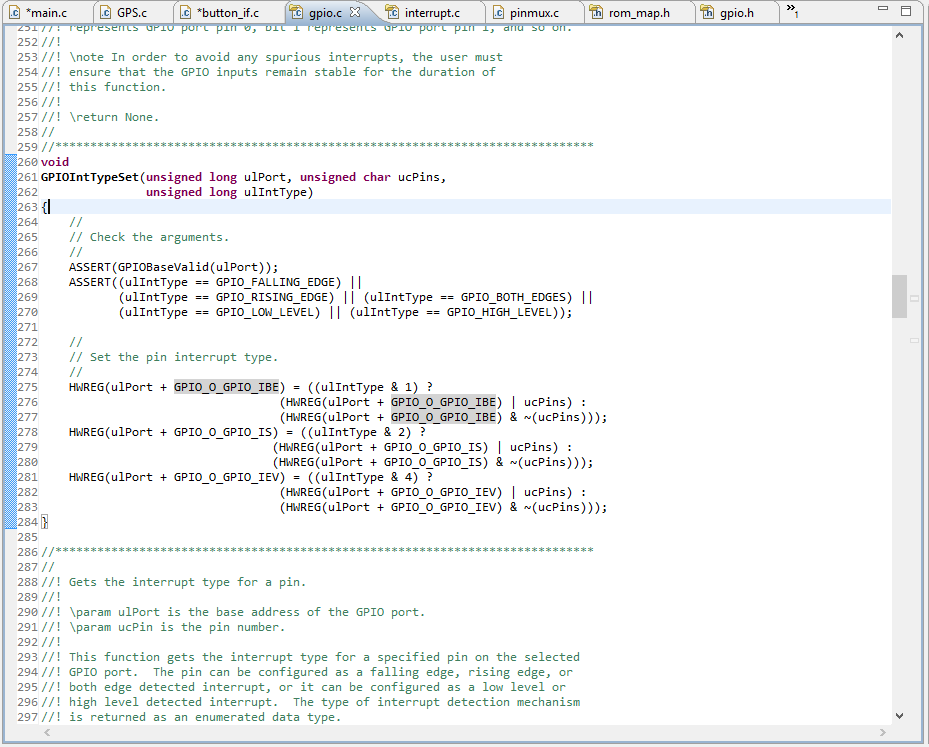Click line number 275 in the gutter

[x=27, y=387]
